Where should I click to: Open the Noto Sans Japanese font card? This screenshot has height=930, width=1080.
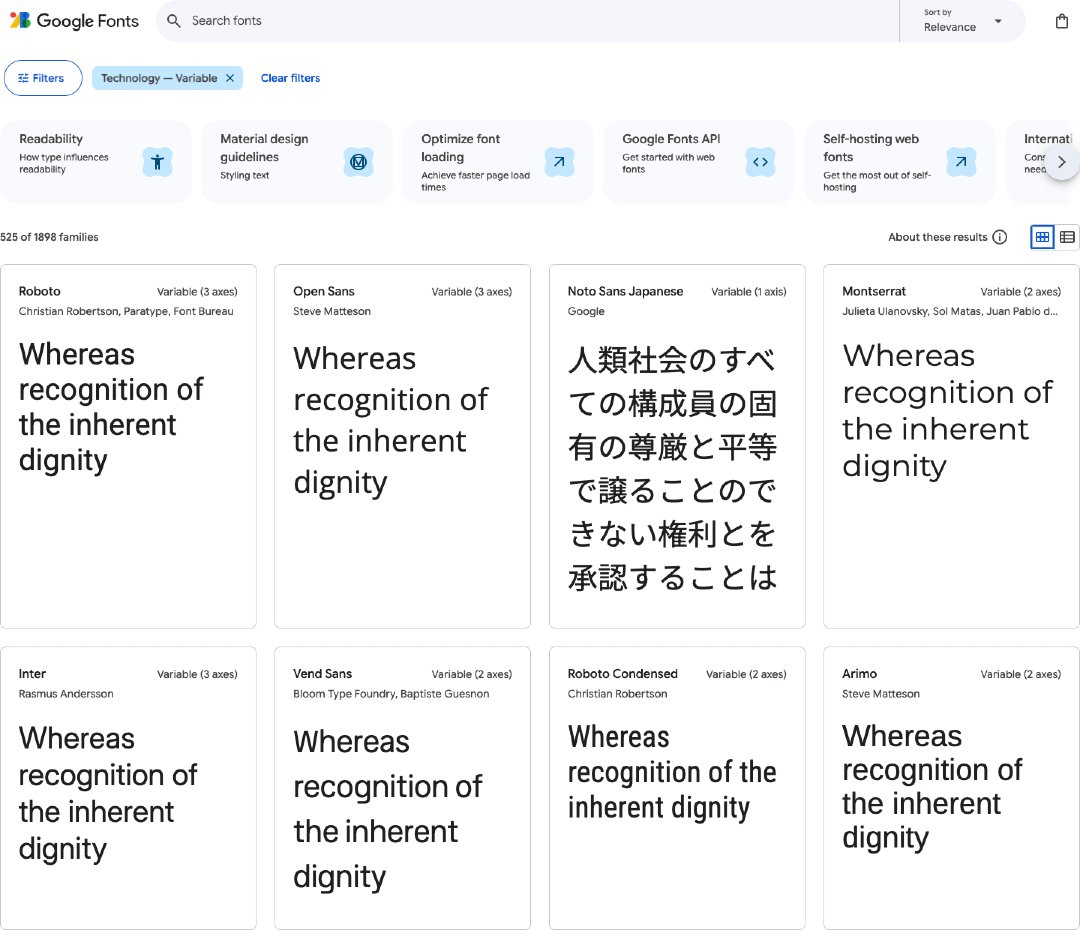coord(677,446)
